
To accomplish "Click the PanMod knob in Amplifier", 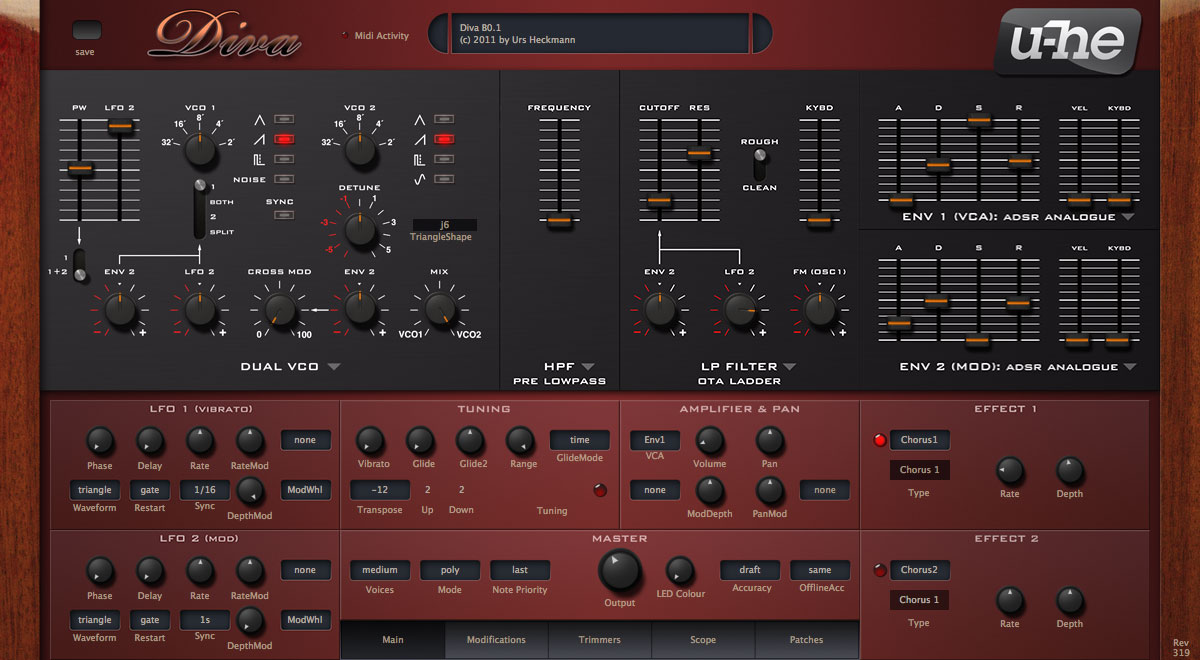I will 769,490.
